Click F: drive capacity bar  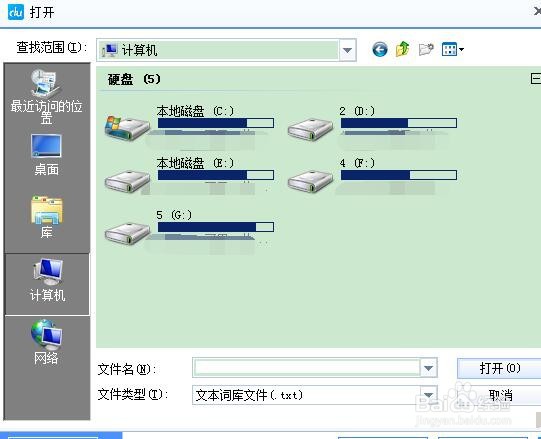click(x=399, y=175)
